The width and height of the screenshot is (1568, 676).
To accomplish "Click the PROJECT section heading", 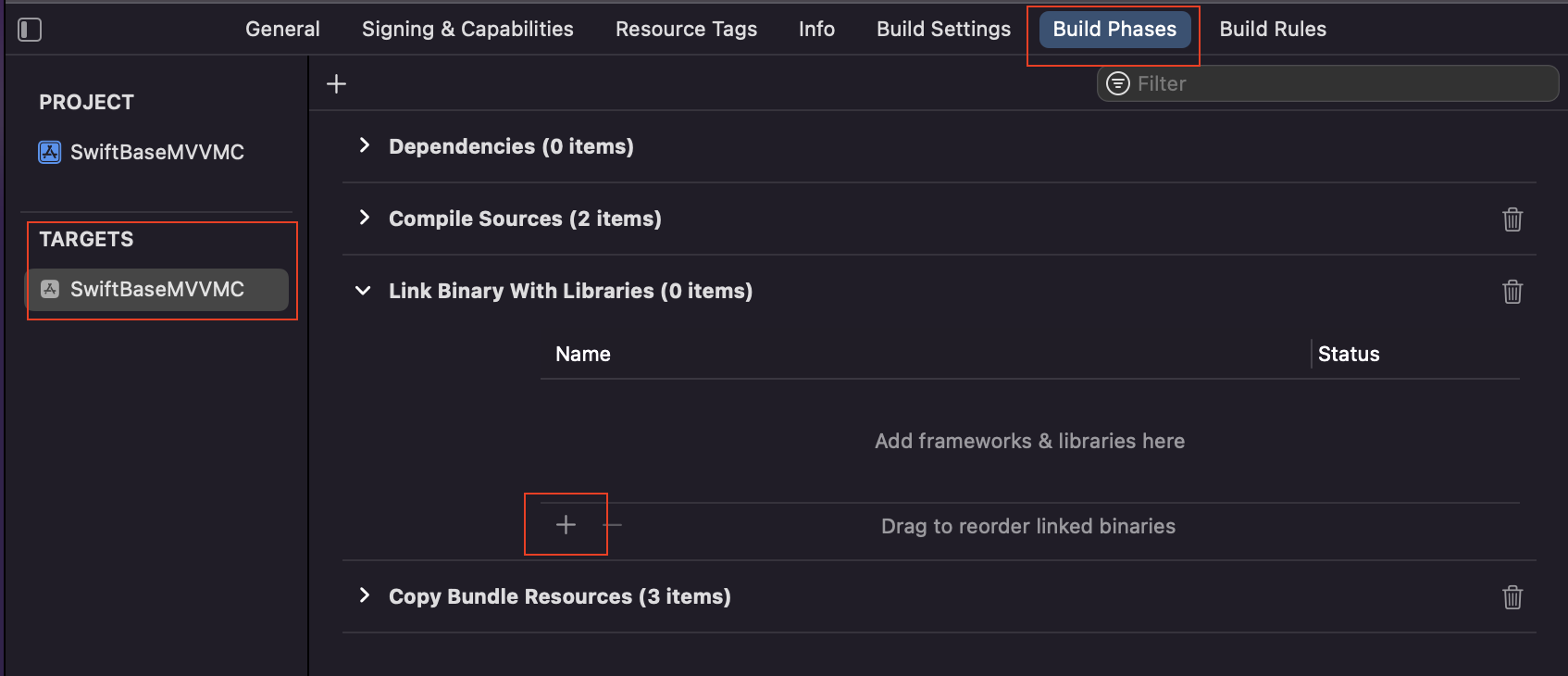I will [86, 102].
